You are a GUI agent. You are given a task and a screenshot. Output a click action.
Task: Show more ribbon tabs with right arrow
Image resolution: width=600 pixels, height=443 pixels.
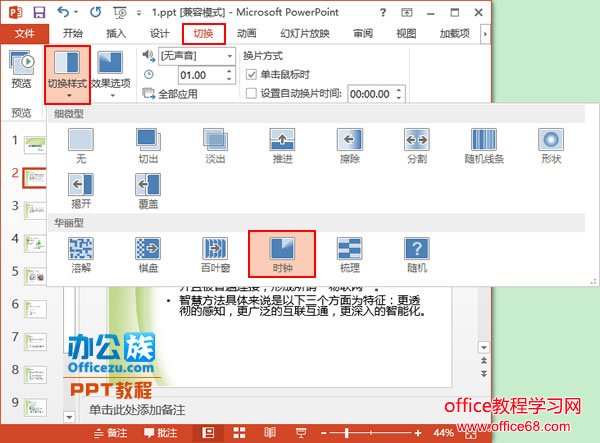[485, 34]
